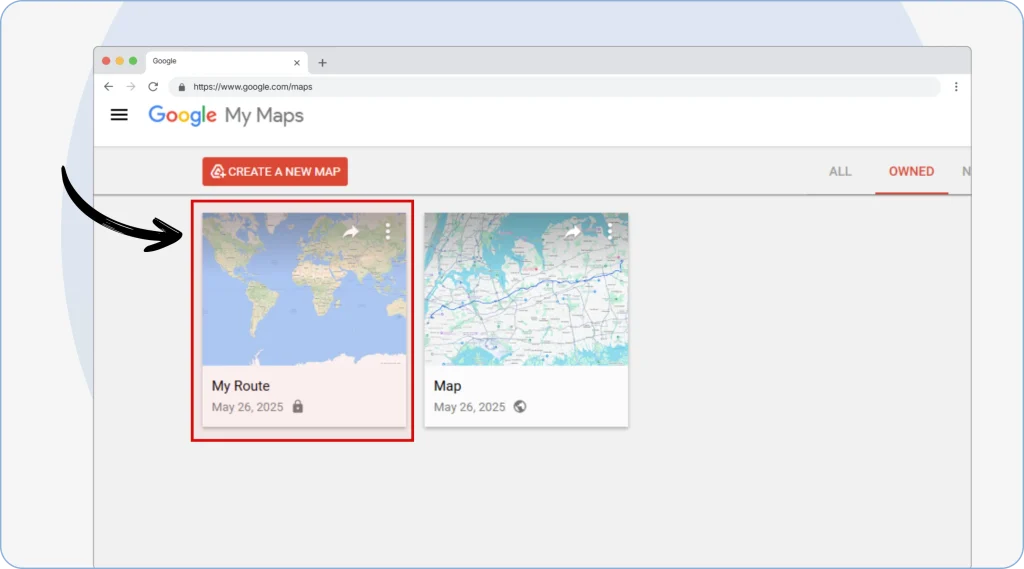Open the My Route world map thumbnail
Screen dimensions: 1024x569
[x=304, y=289]
